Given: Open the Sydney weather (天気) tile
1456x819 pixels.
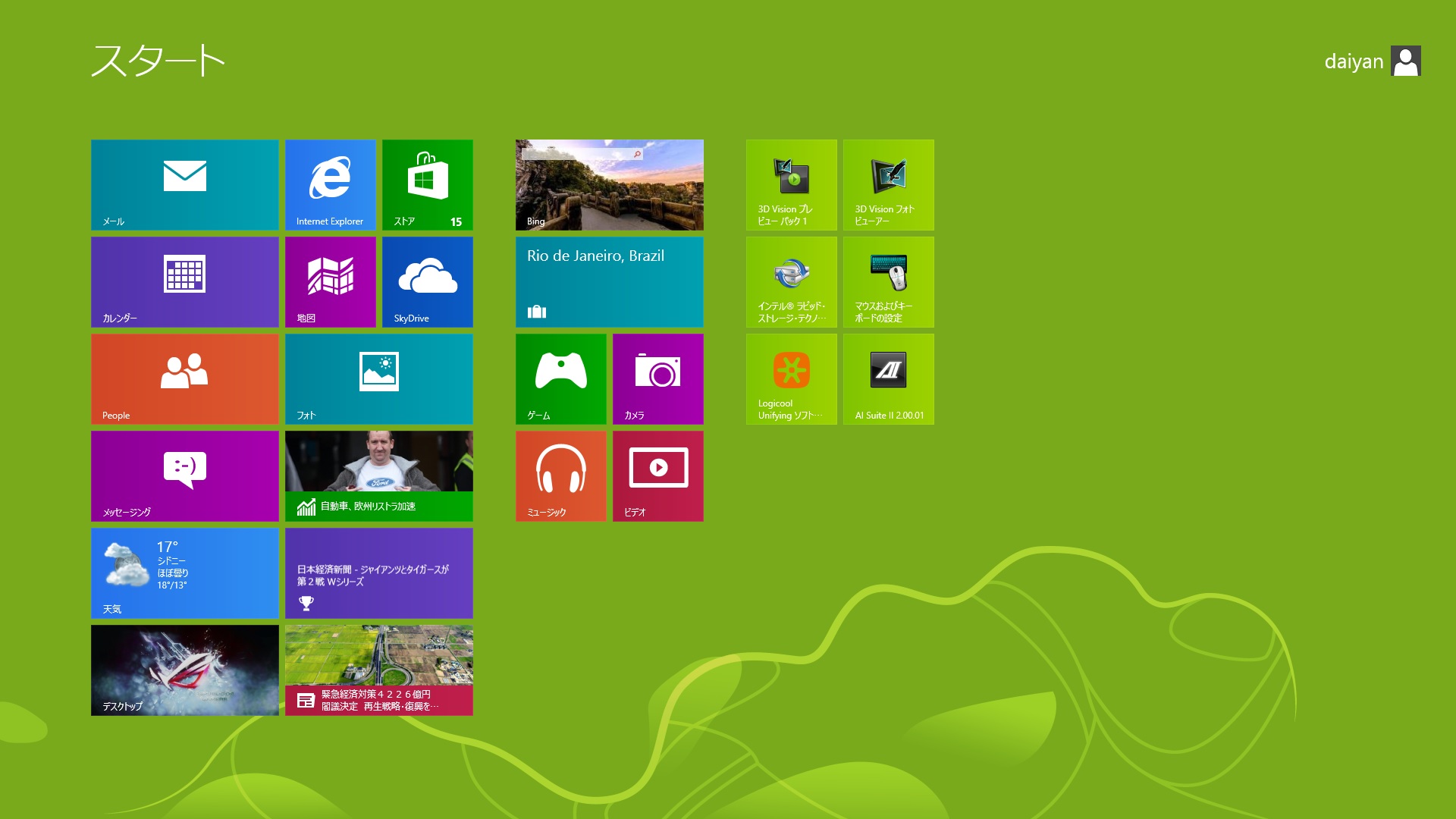Looking at the screenshot, I should (184, 573).
